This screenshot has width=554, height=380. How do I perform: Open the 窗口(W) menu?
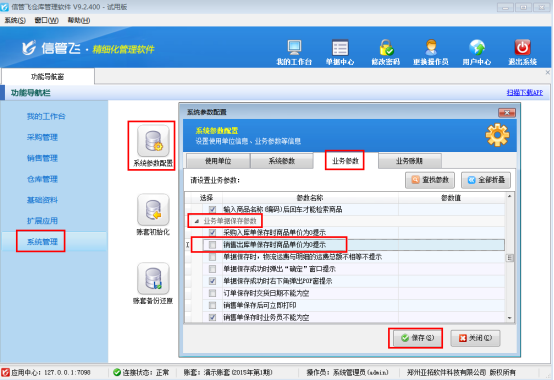click(x=46, y=20)
